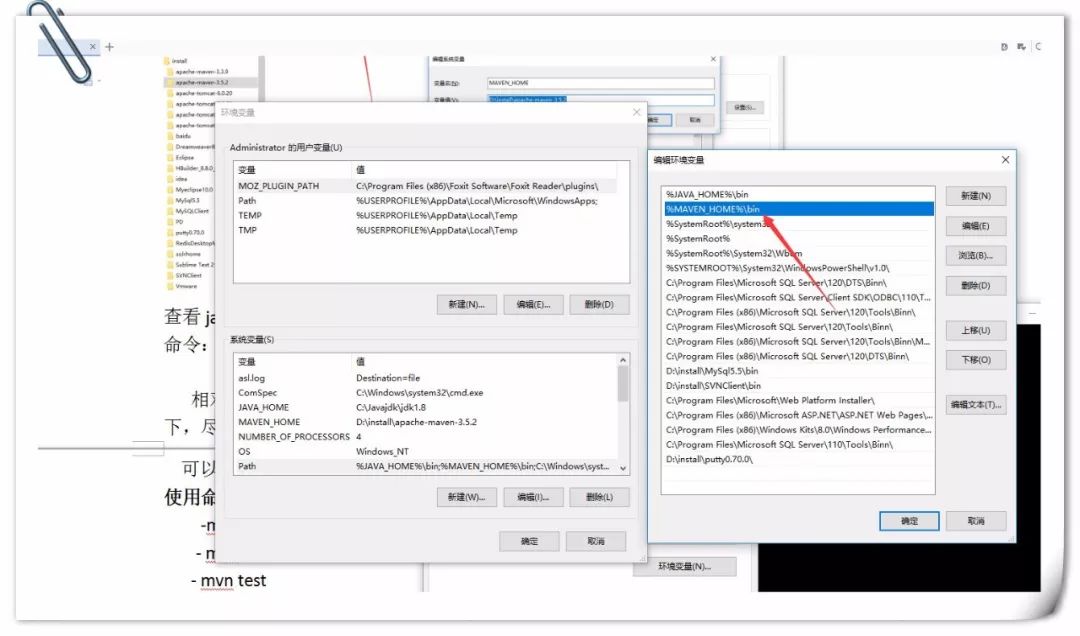Click the RedisDesktop folder icon

pos(168,242)
